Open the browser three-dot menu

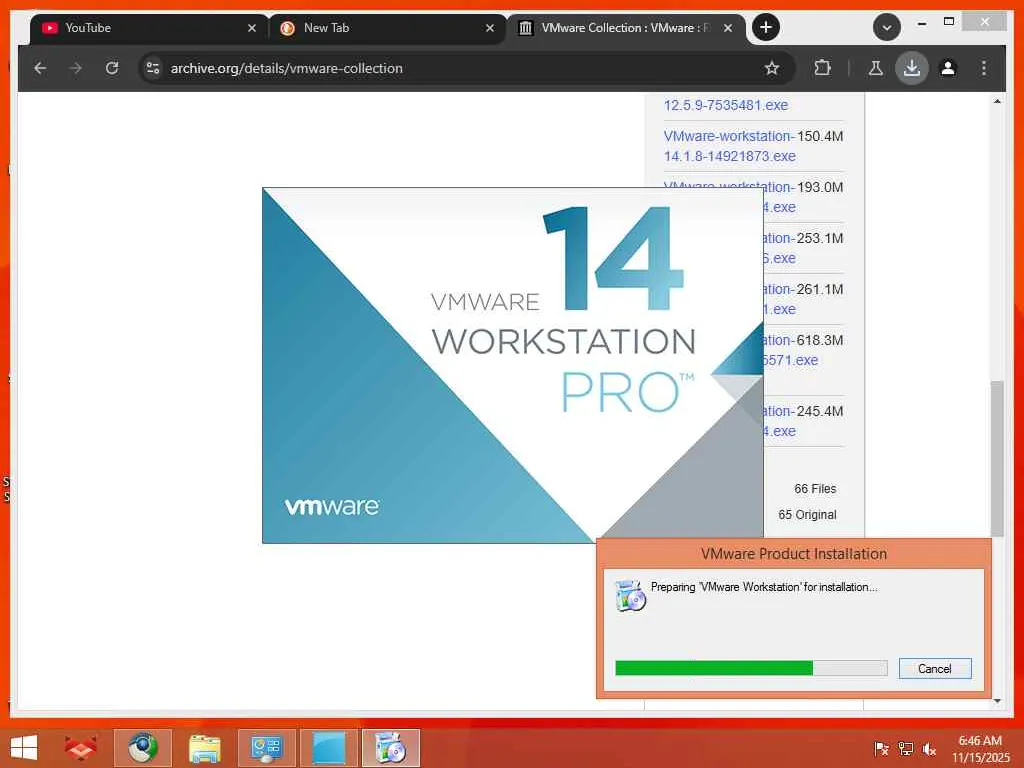(x=984, y=68)
